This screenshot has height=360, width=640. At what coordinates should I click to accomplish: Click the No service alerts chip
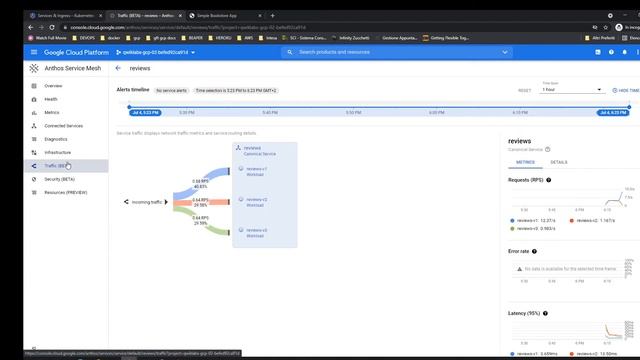[x=171, y=91]
